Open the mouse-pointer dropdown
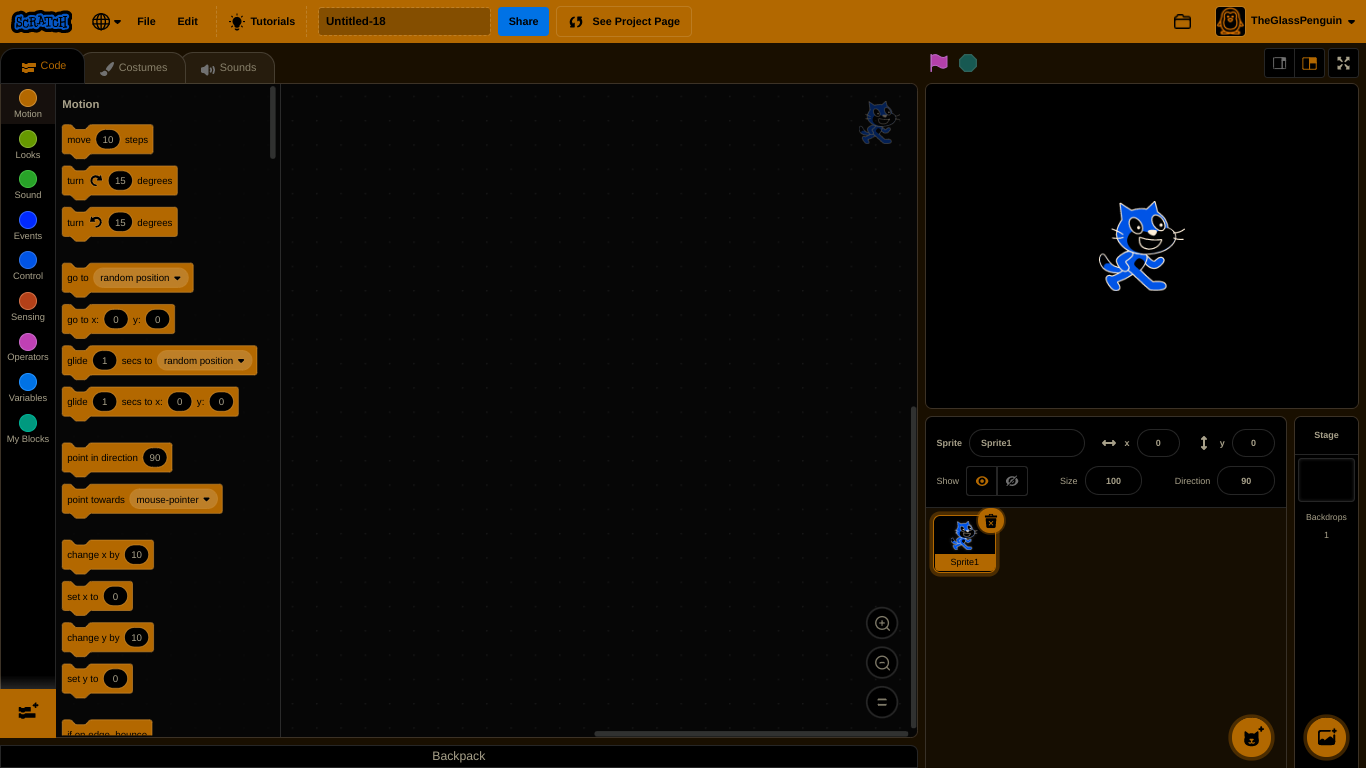Viewport: 1366px width, 768px height. [172, 499]
